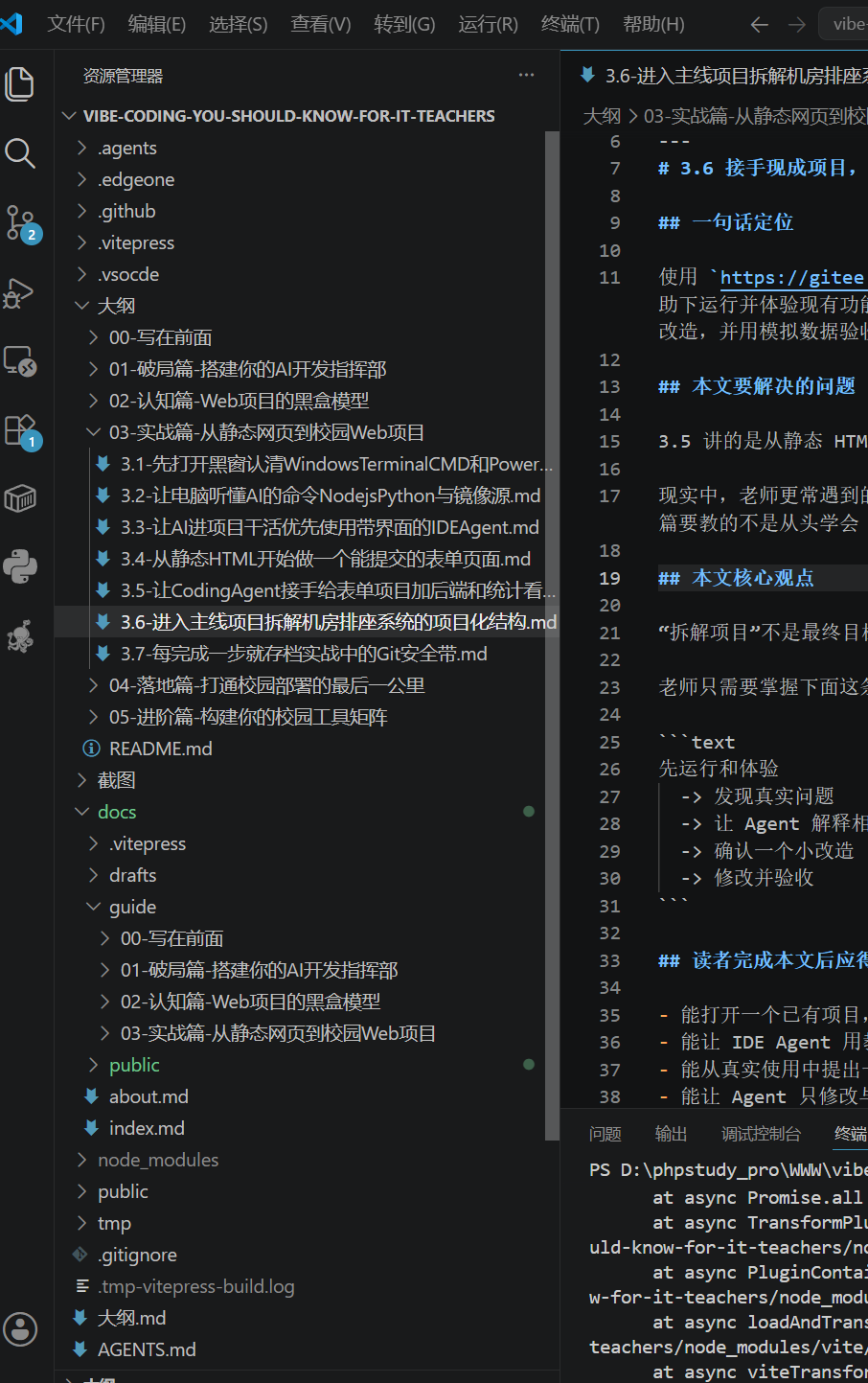The height and width of the screenshot is (1383, 868).
Task: Collapse the 大纲 folder
Action: (x=82, y=306)
